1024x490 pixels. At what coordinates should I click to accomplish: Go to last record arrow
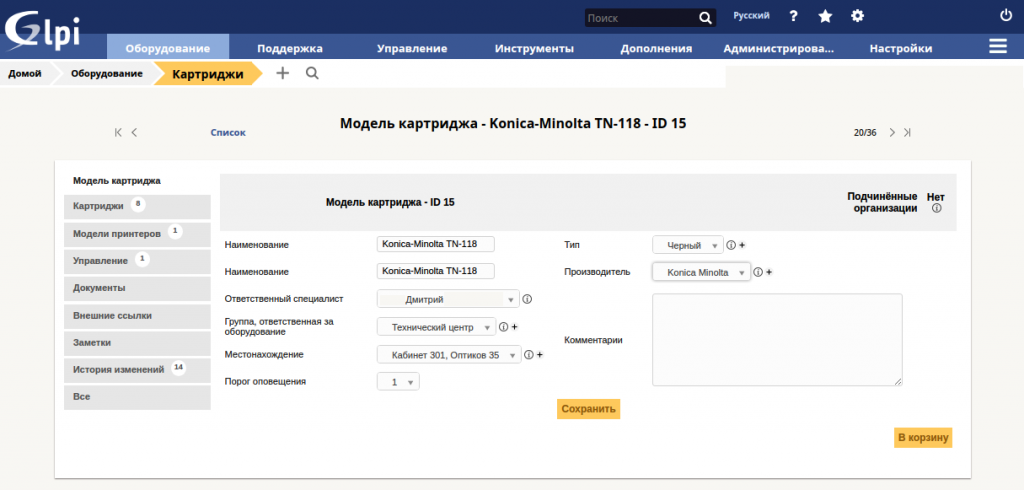[907, 132]
